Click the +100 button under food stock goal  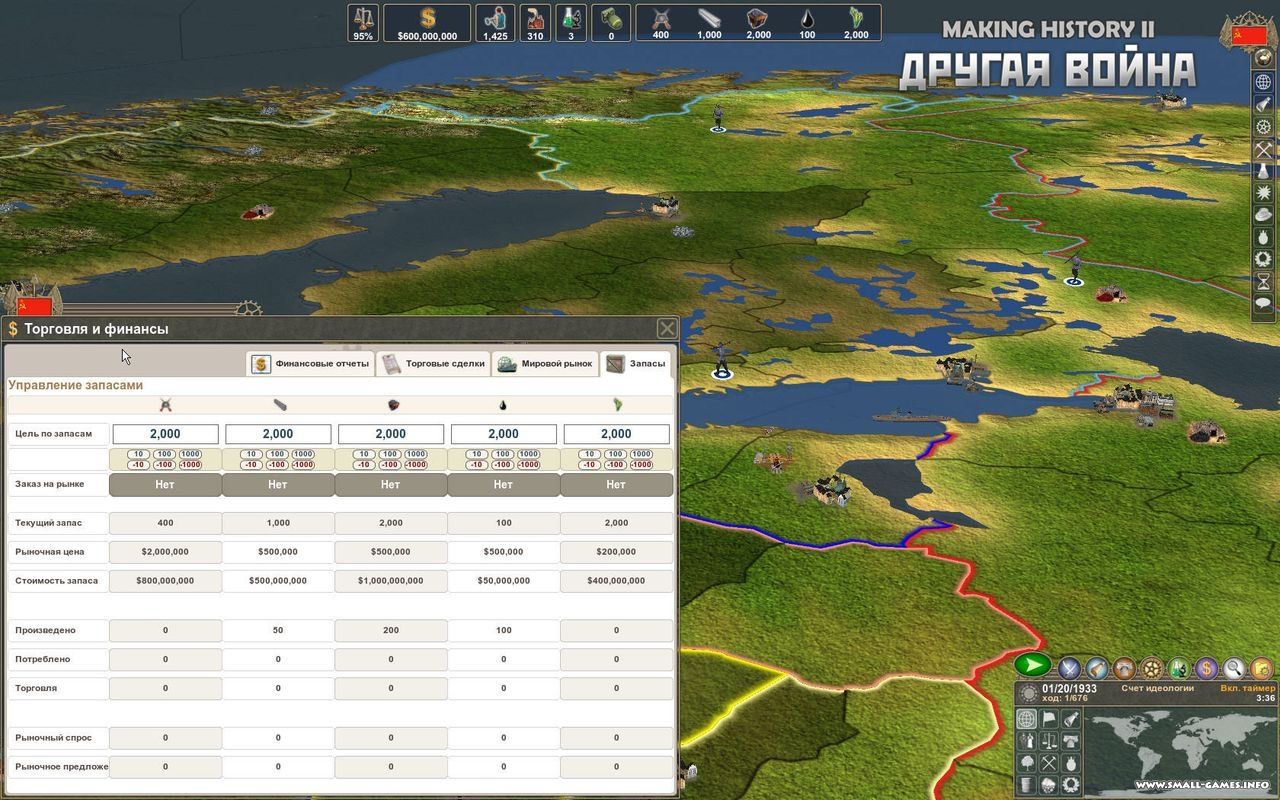(x=616, y=454)
